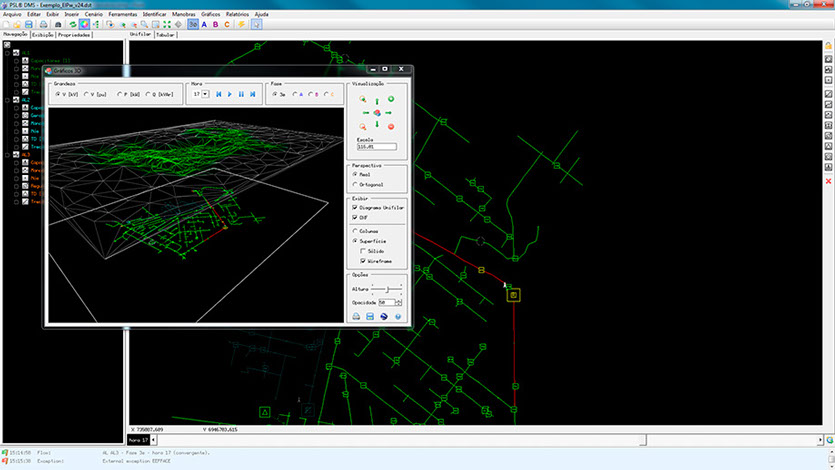This screenshot has height=470, width=835.
Task: Open the Propriedades tab
Action: [75, 34]
